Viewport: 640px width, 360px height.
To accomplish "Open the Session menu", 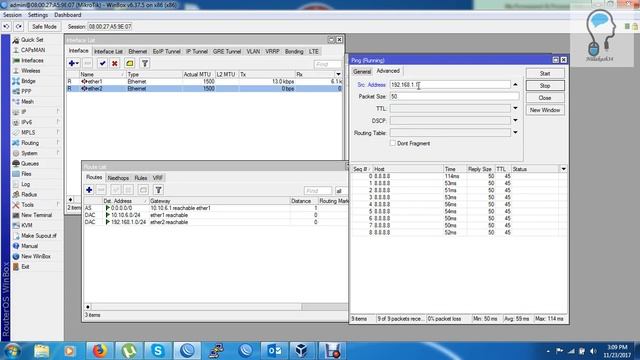I will pos(12,15).
